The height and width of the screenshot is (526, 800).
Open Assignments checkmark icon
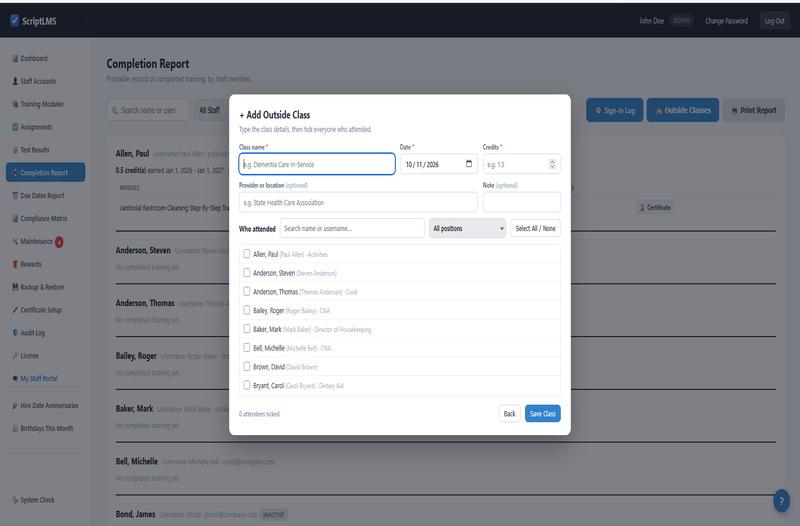pyautogui.click(x=15, y=127)
